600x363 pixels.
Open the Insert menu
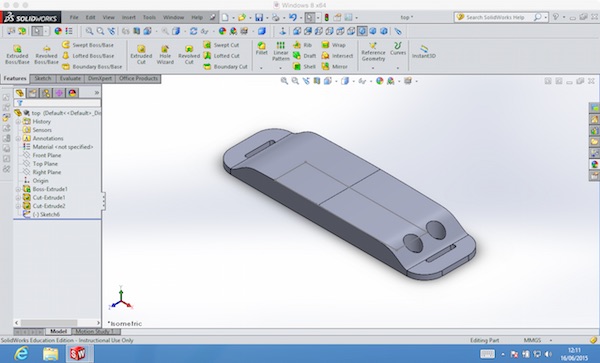click(x=129, y=17)
